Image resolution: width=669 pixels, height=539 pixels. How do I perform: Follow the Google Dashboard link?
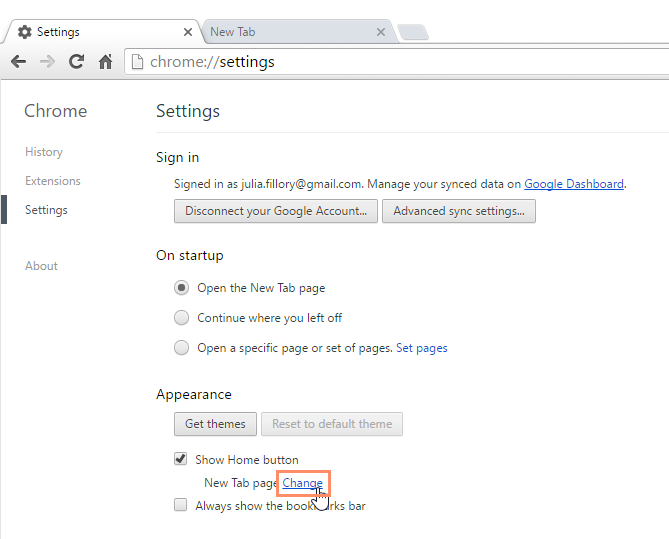tap(574, 184)
